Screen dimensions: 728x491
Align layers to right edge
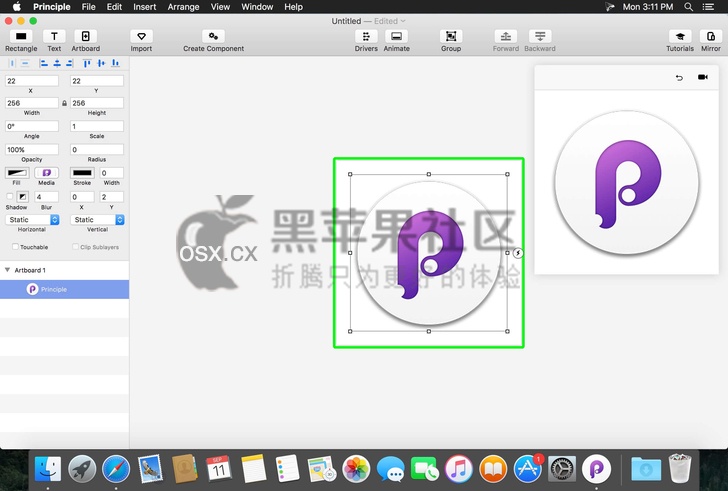69,63
